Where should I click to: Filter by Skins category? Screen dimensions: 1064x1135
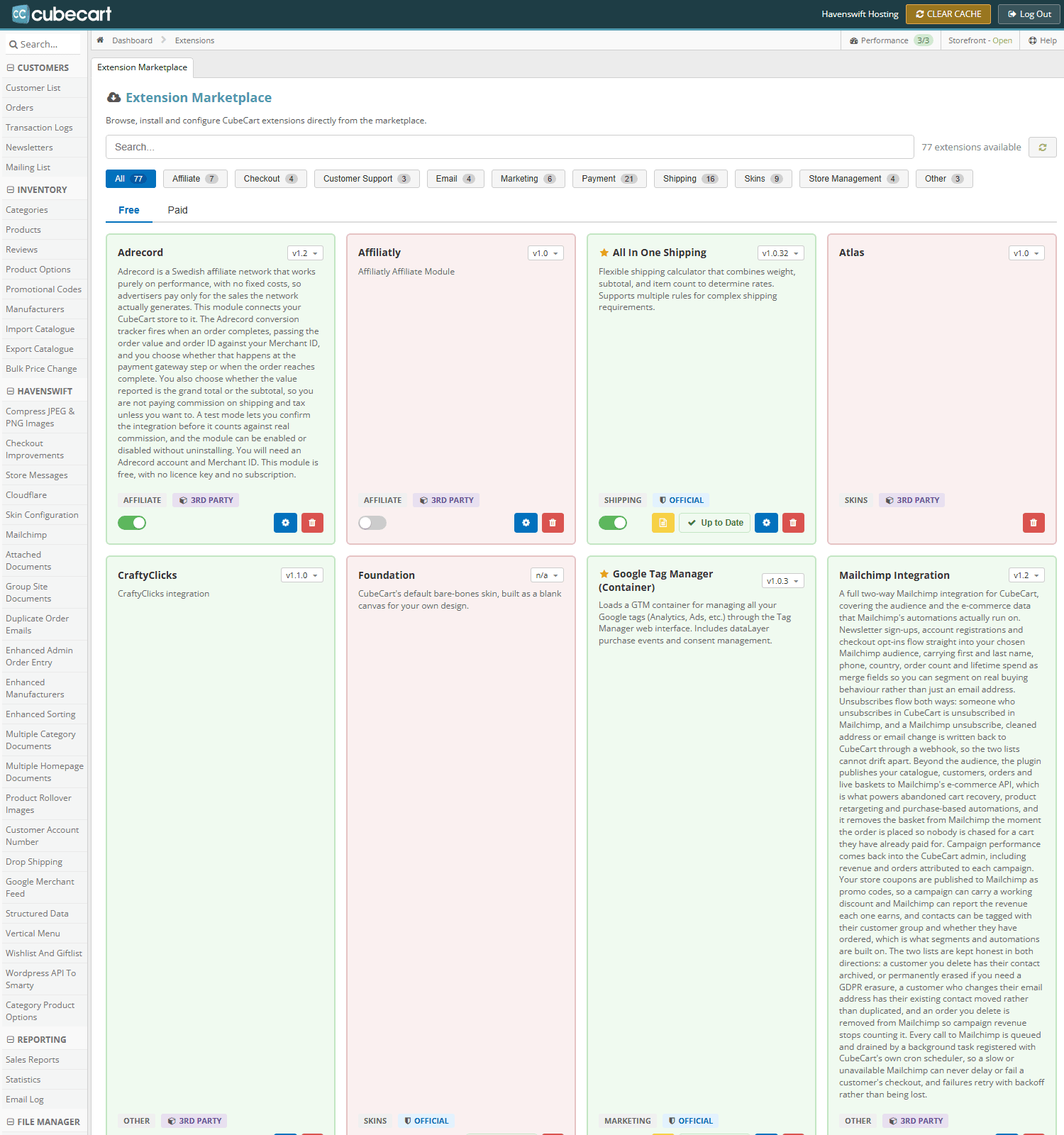tap(763, 179)
